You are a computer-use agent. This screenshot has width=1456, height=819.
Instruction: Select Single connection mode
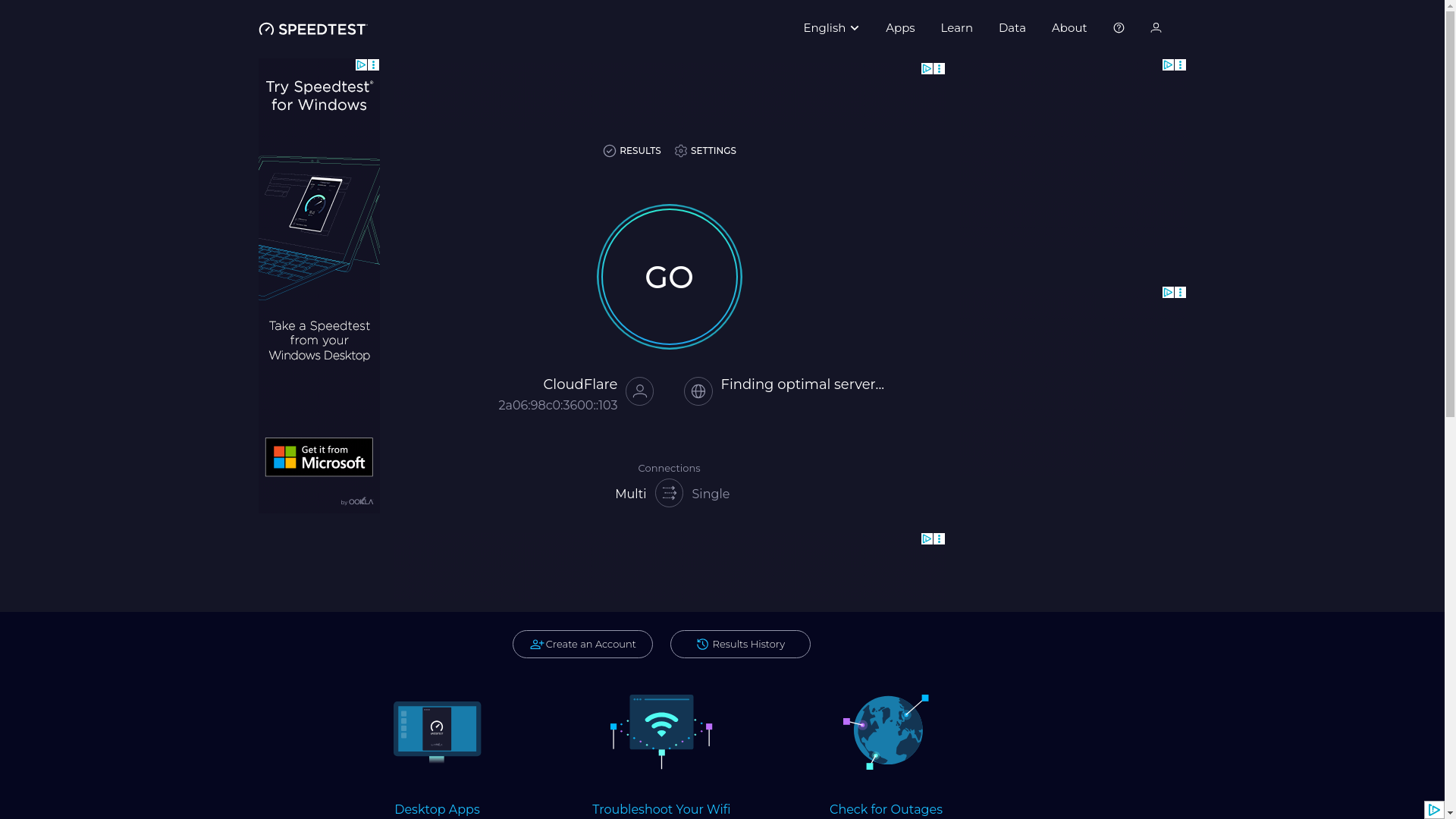point(711,494)
